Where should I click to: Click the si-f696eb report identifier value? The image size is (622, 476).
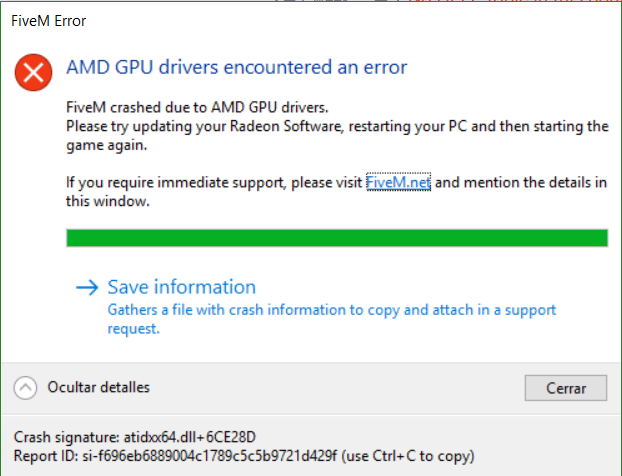coord(210,457)
